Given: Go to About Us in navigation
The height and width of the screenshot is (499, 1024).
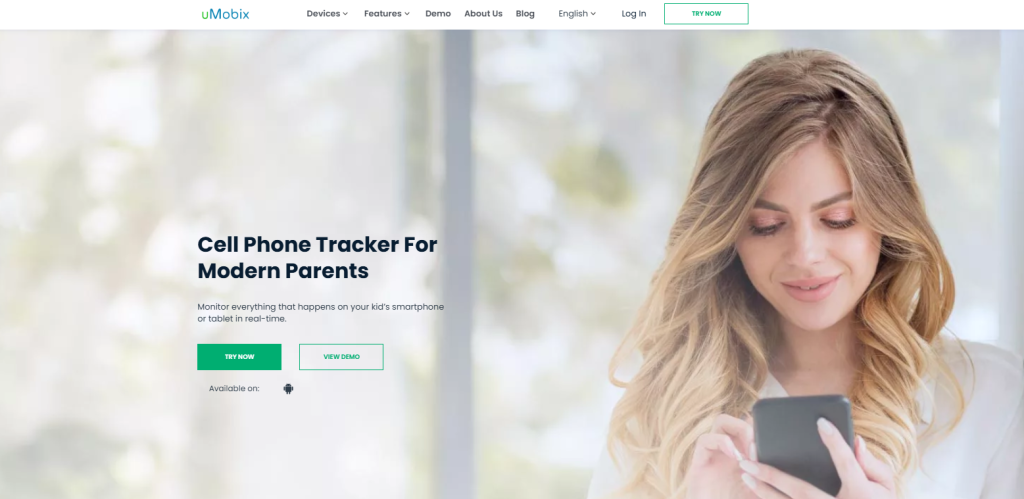Looking at the screenshot, I should tap(483, 14).
